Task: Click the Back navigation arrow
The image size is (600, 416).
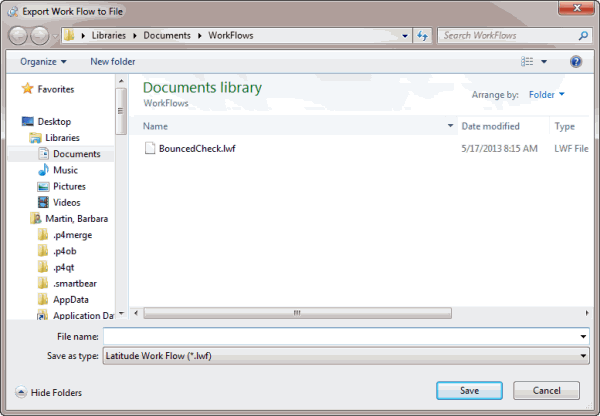Action: click(x=19, y=36)
